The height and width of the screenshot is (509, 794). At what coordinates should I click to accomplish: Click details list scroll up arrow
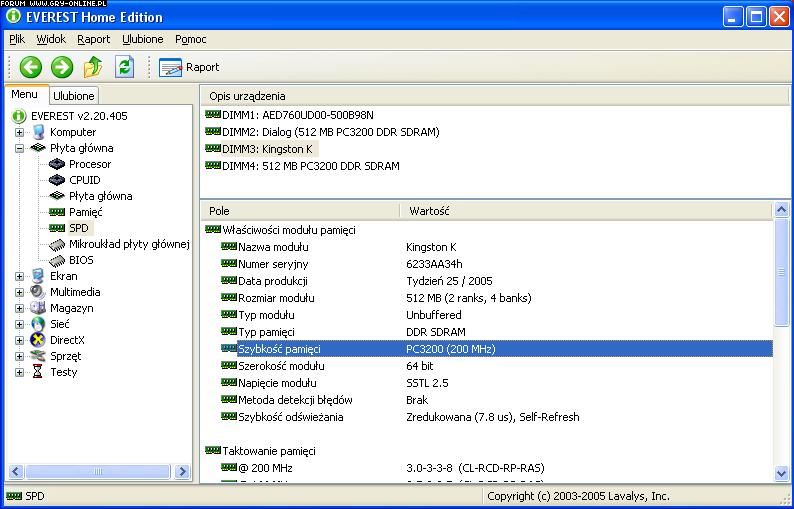pos(781,210)
